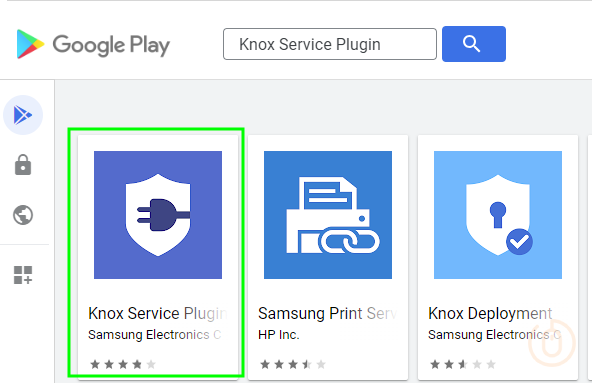This screenshot has width=592, height=383.
Task: Click Samsung Electronics under Knox Deployment
Action: click(495, 335)
